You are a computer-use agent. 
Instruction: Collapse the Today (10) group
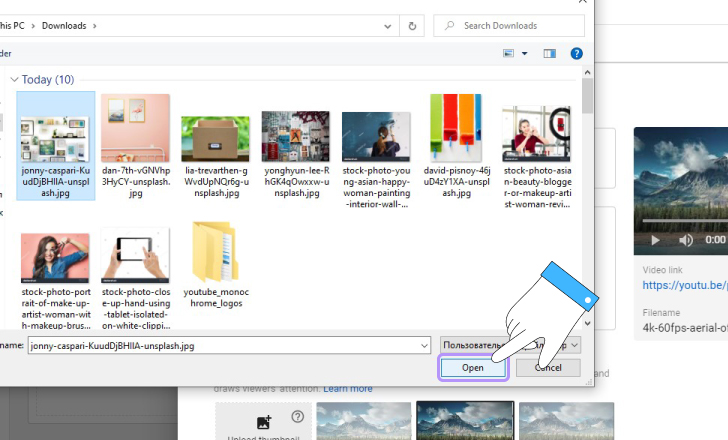[14, 80]
